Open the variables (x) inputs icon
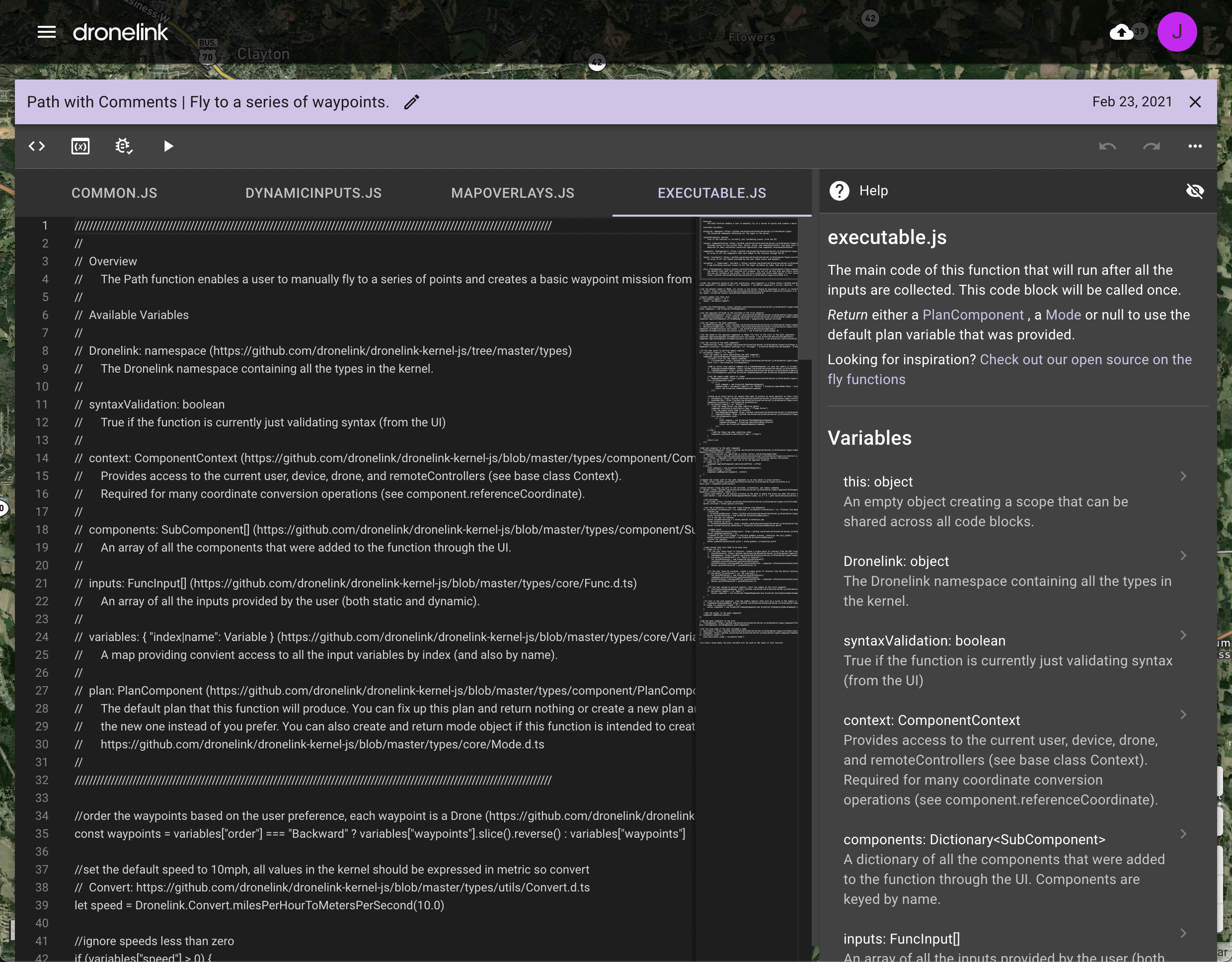Screen dimensions: 1232x962 (80, 146)
